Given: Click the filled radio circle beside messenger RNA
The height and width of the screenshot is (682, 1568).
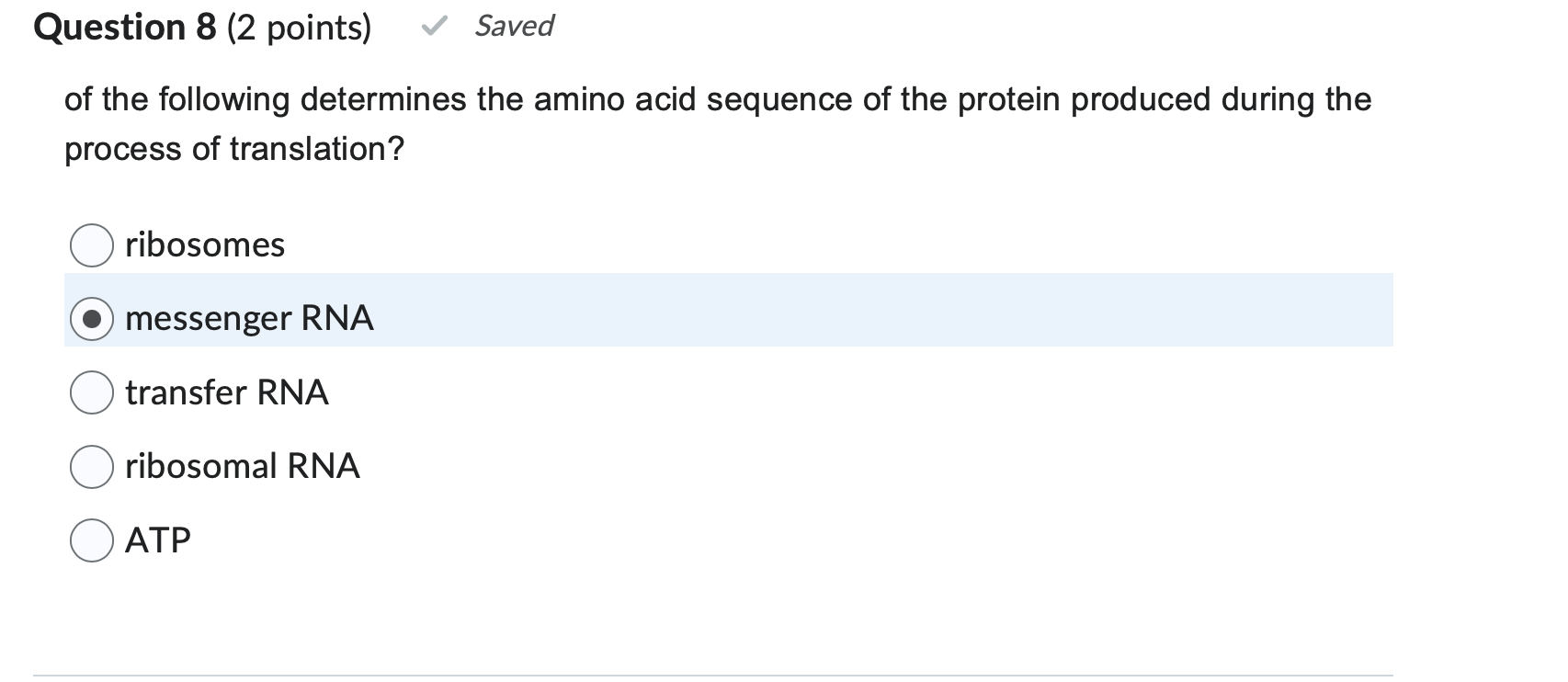Looking at the screenshot, I should tap(91, 318).
